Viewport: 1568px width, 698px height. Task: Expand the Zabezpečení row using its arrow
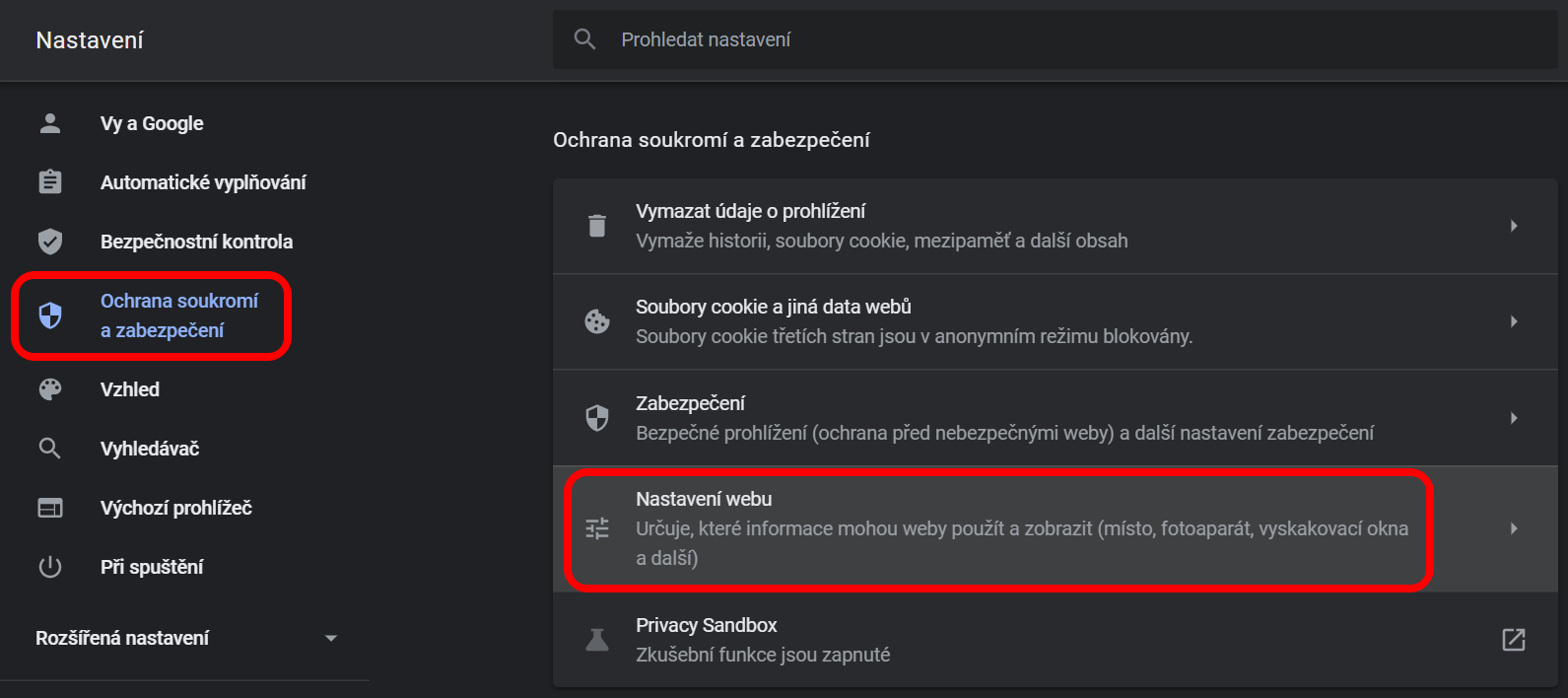click(x=1514, y=418)
